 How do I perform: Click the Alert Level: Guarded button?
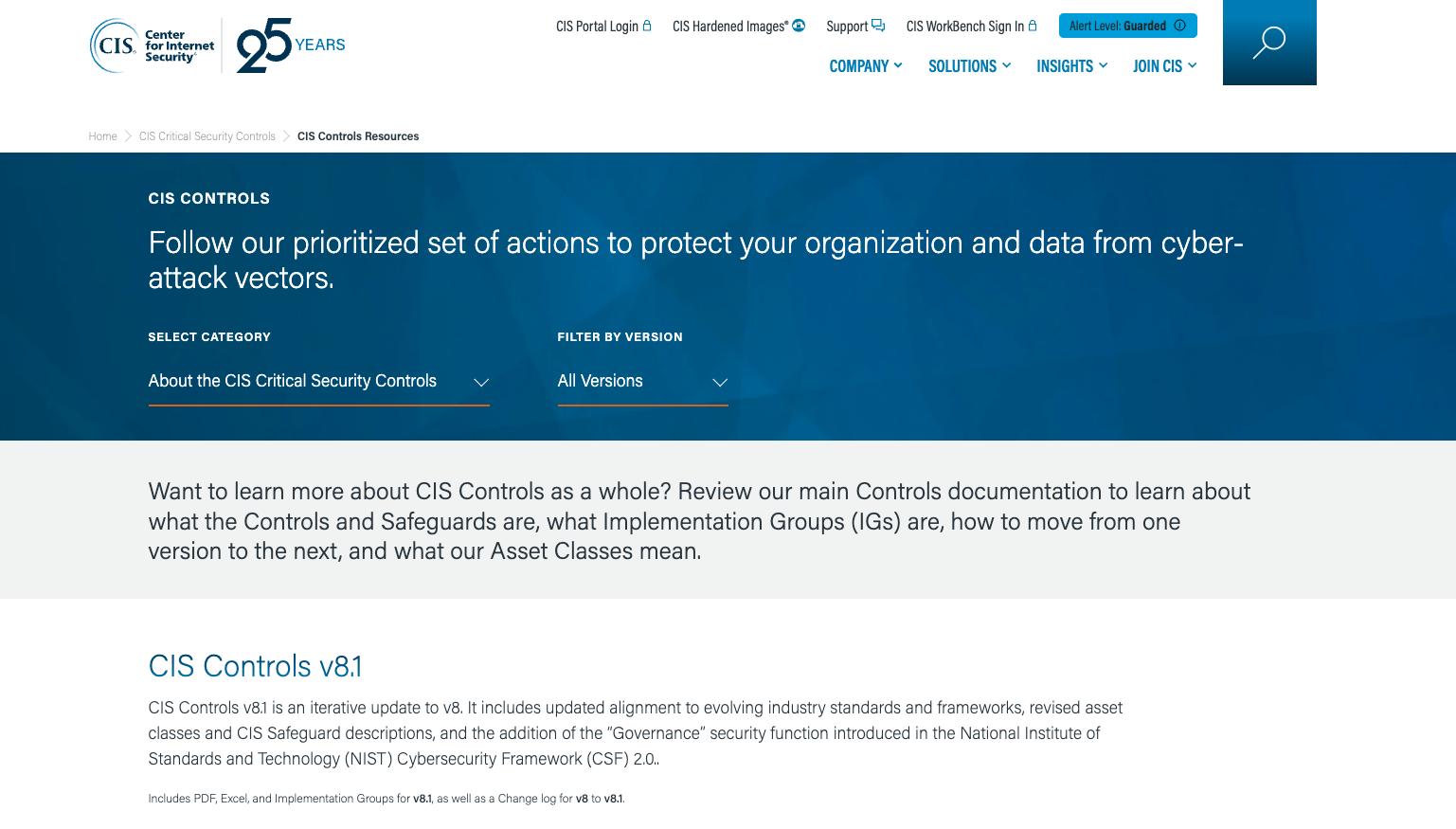click(1127, 26)
